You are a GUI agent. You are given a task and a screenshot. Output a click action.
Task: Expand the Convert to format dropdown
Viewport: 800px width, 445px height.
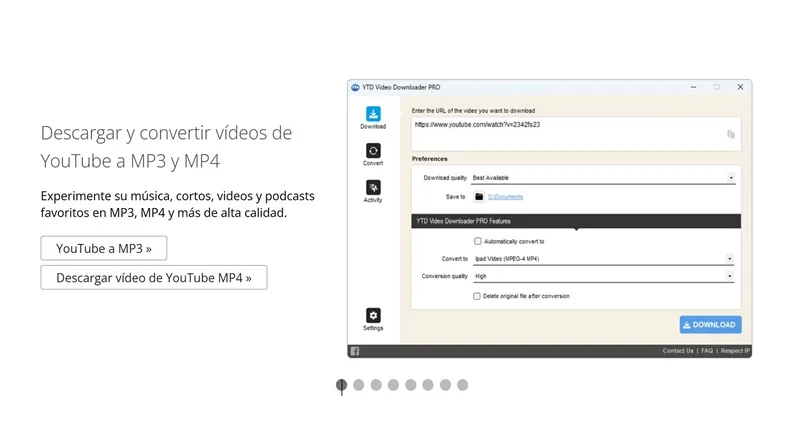point(603,259)
